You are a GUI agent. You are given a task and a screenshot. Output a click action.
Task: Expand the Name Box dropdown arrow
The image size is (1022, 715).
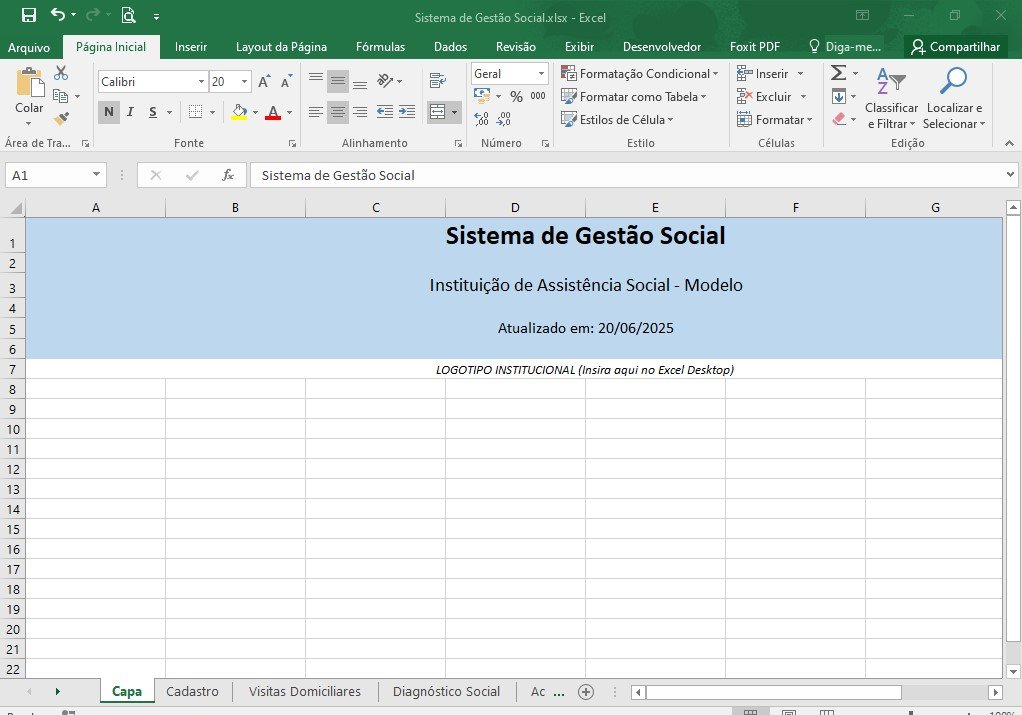click(96, 175)
